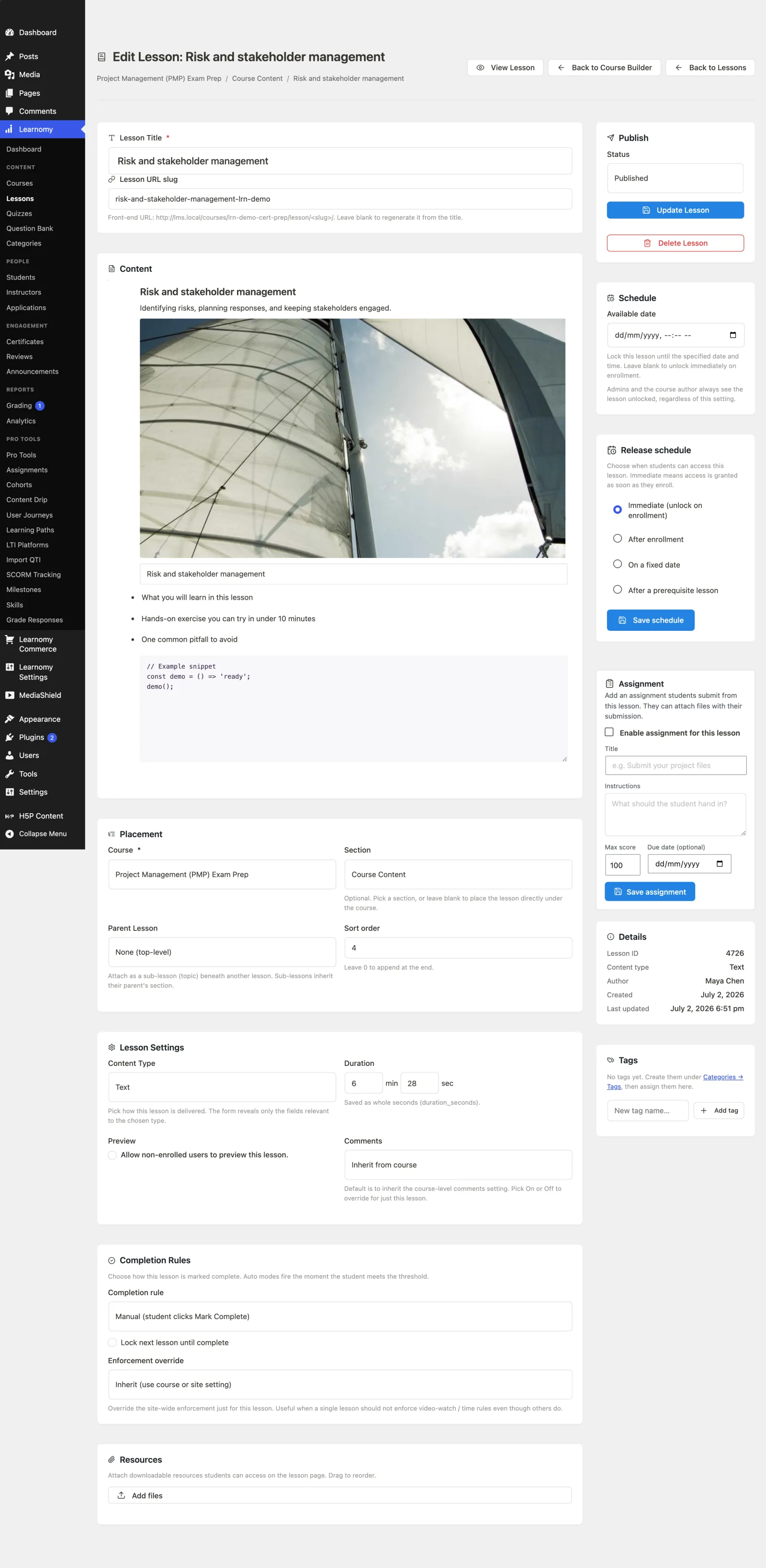Screen dimensions: 766x1568
Task: Click the Learnomy Settings icon
Action: coord(10,667)
